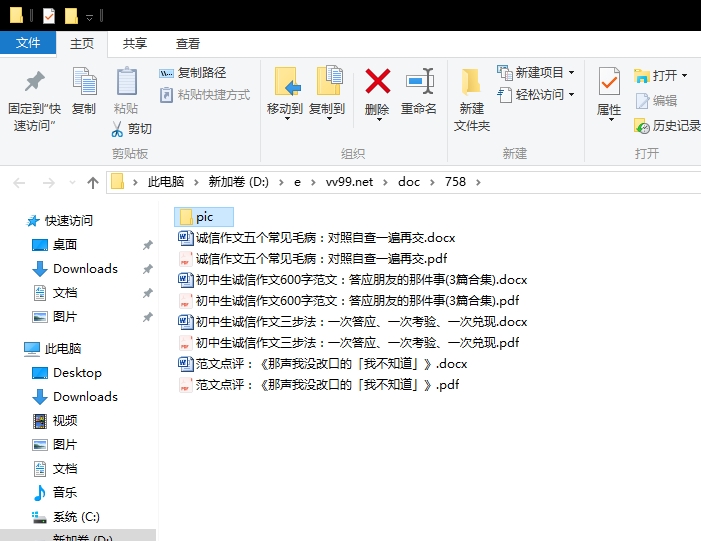Click quick access Properties checkmark icon
This screenshot has height=541, width=701.
click(x=49, y=16)
